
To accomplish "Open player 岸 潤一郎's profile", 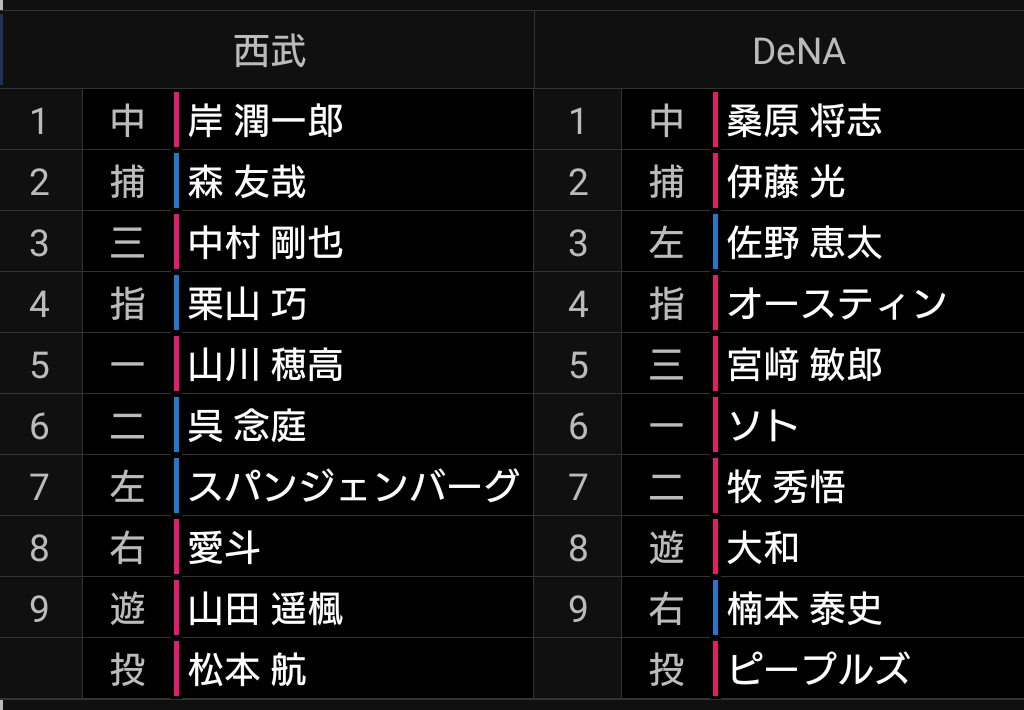I will 266,121.
